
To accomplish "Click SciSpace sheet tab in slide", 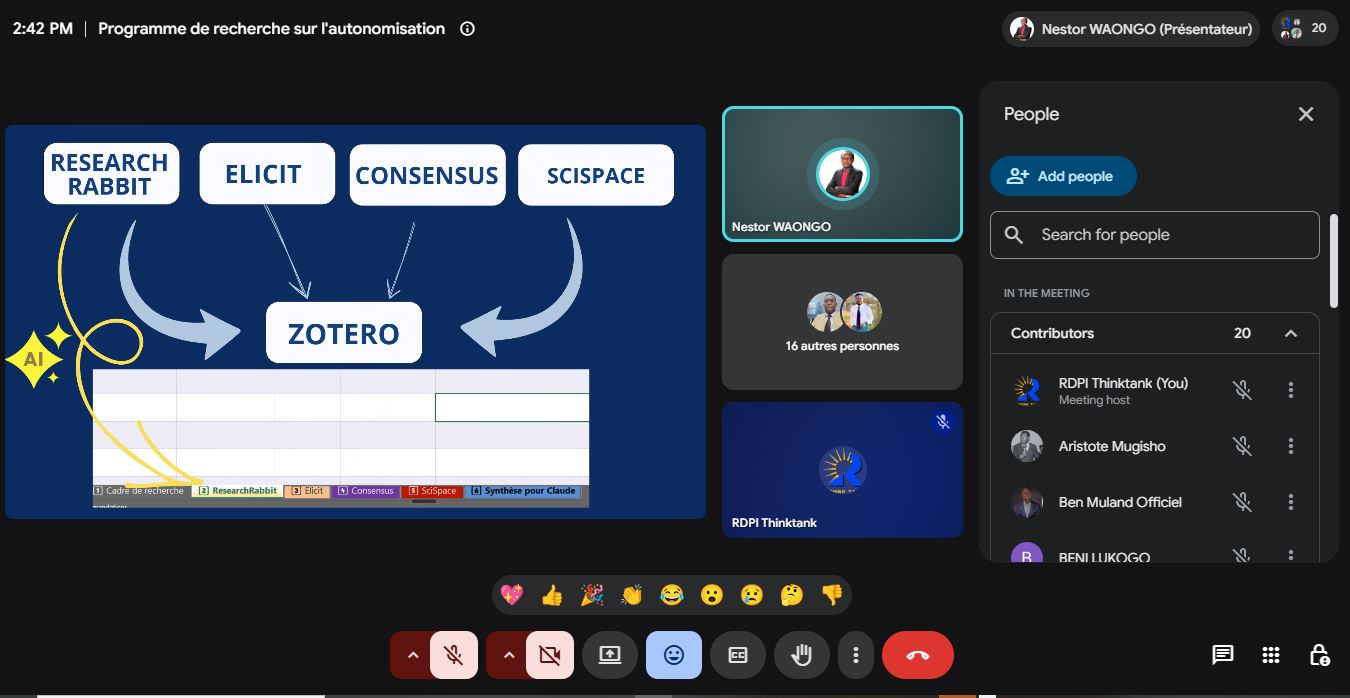I will [x=432, y=491].
